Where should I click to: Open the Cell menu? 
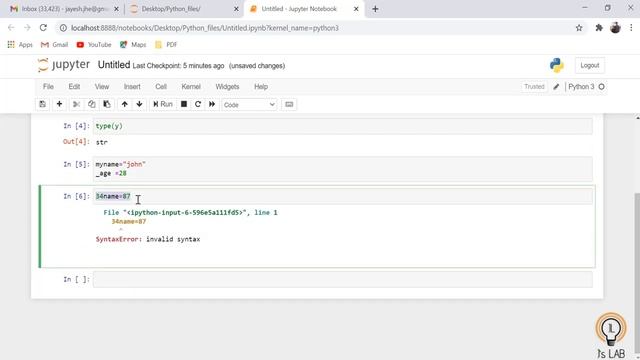coord(161,87)
